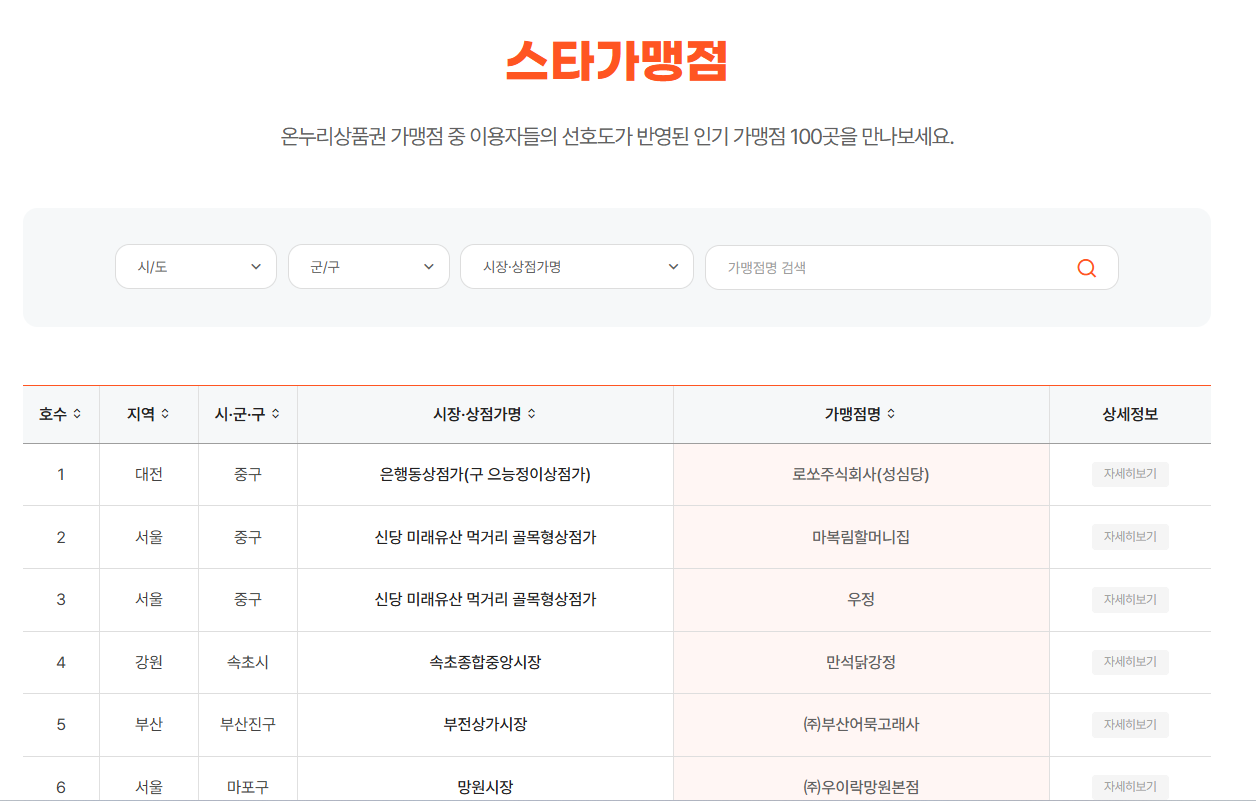
Task: Click 자세히보기 for (주)부산어묵고래사
Action: point(1130,725)
